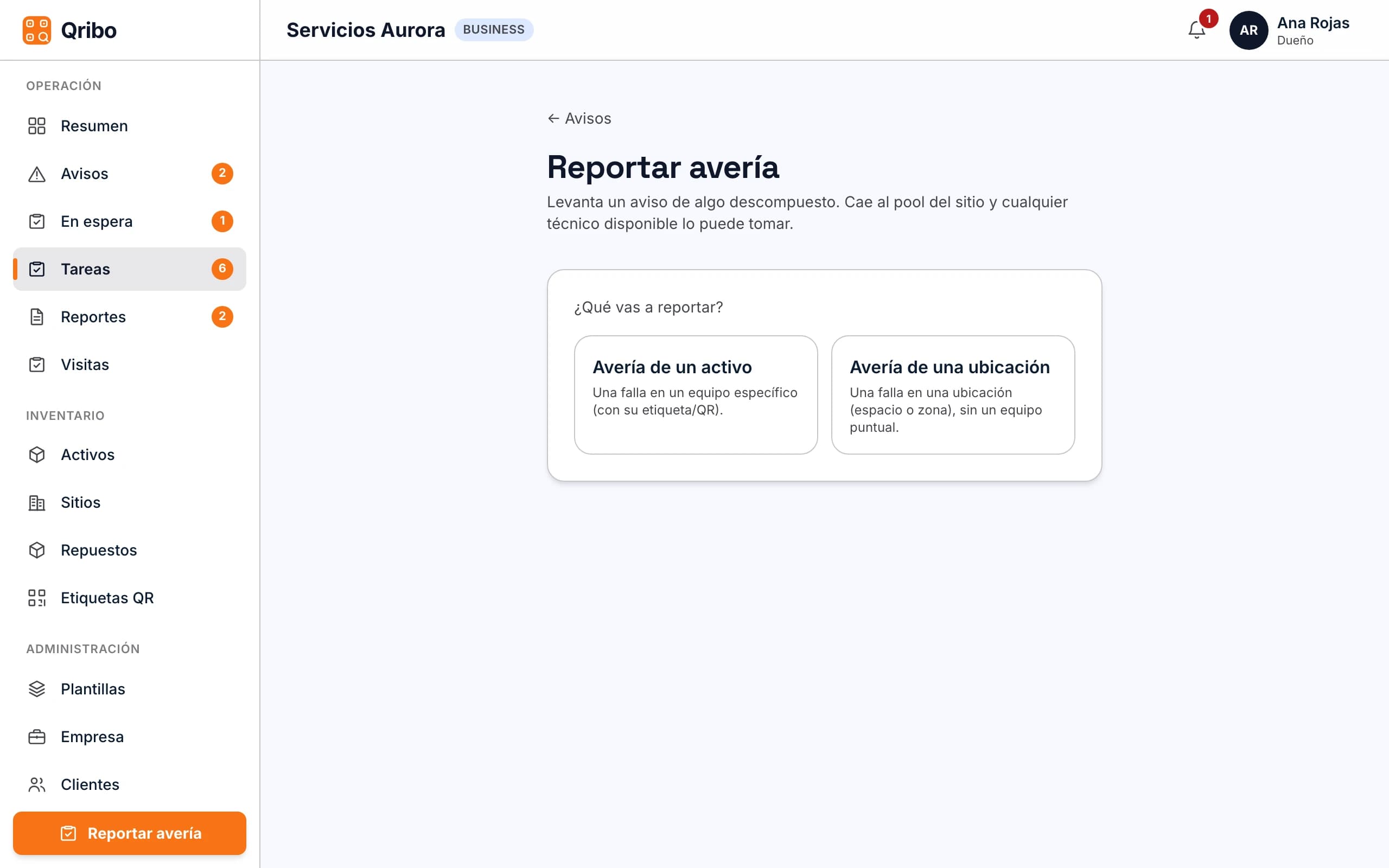The height and width of the screenshot is (868, 1389).
Task: Click the Plantillas layers icon
Action: click(x=37, y=688)
